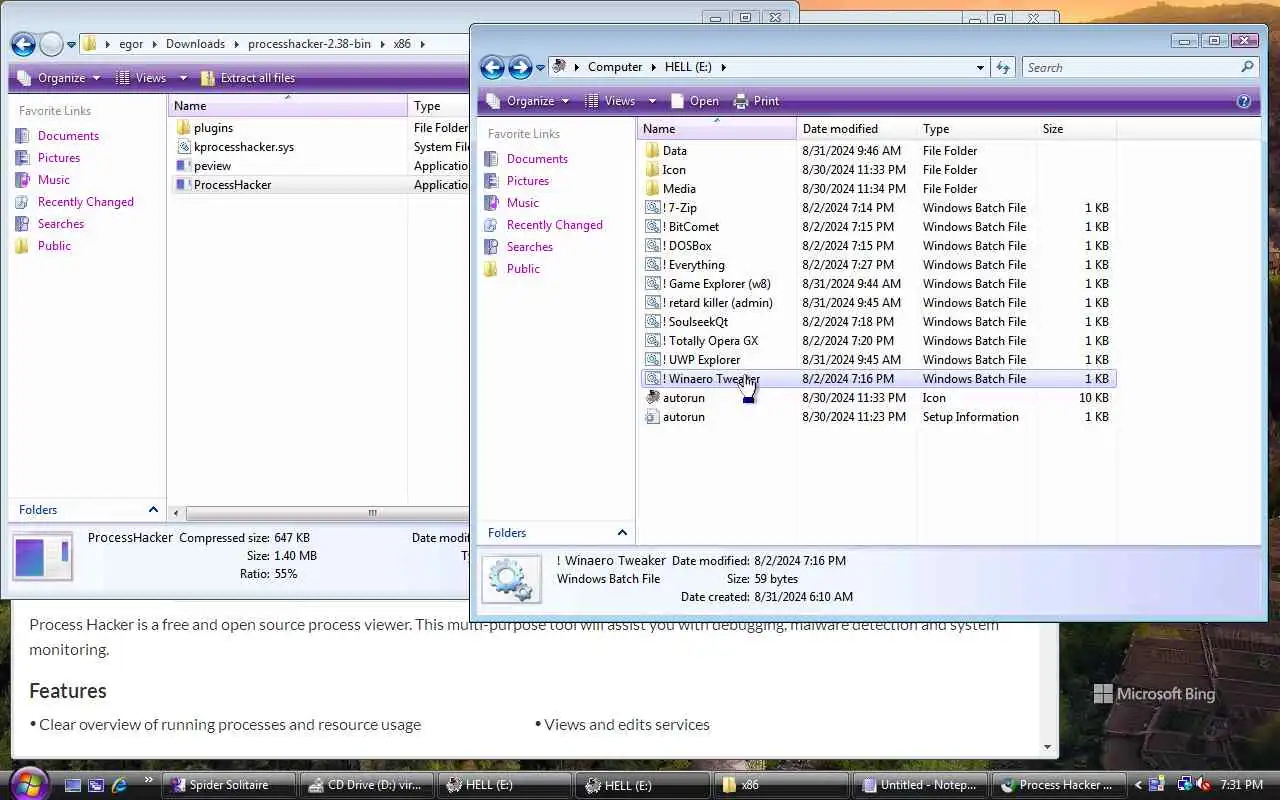Screen dimensions: 1280x800
Task: Select the Media folder
Action: pyautogui.click(x=679, y=189)
